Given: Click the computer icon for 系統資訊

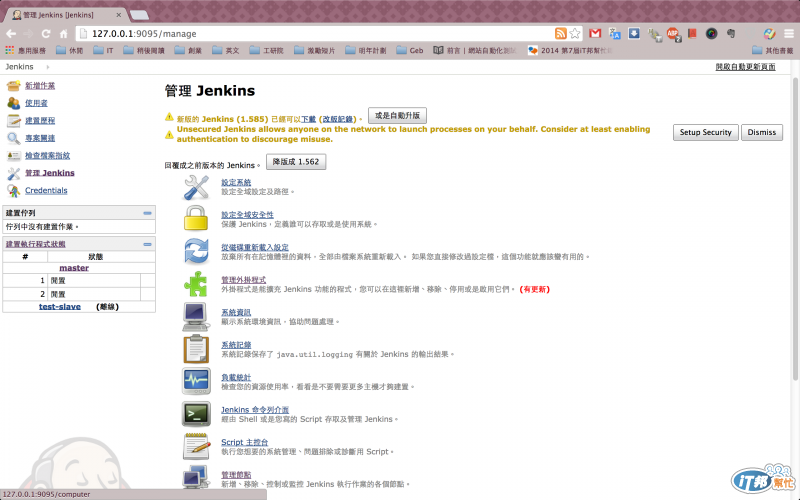Looking at the screenshot, I should pos(196,316).
